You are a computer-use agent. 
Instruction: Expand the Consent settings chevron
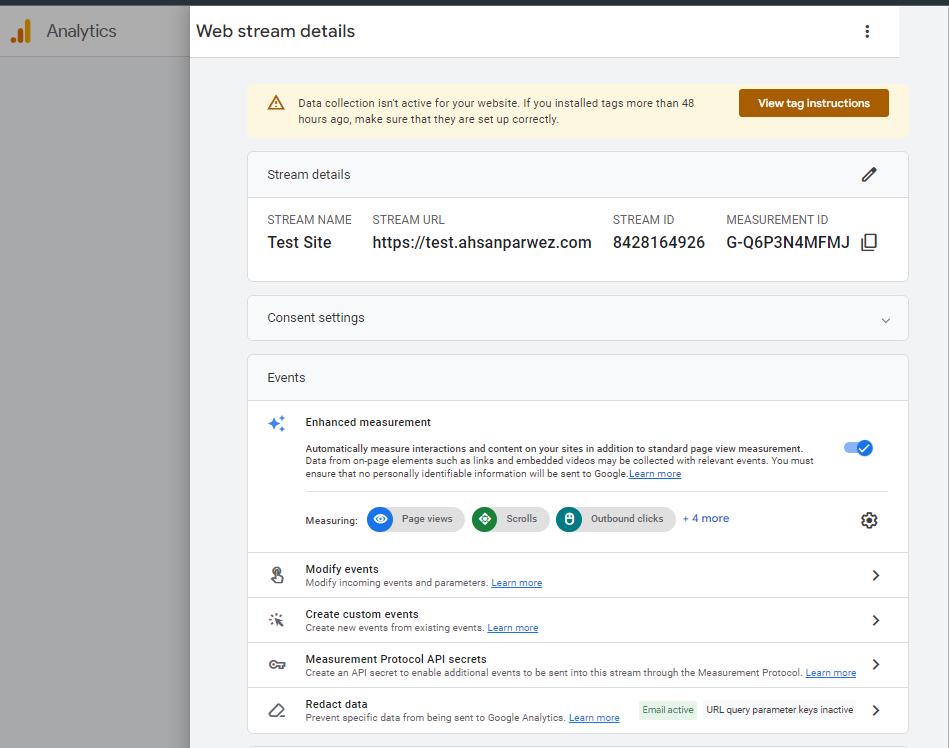[x=885, y=320]
